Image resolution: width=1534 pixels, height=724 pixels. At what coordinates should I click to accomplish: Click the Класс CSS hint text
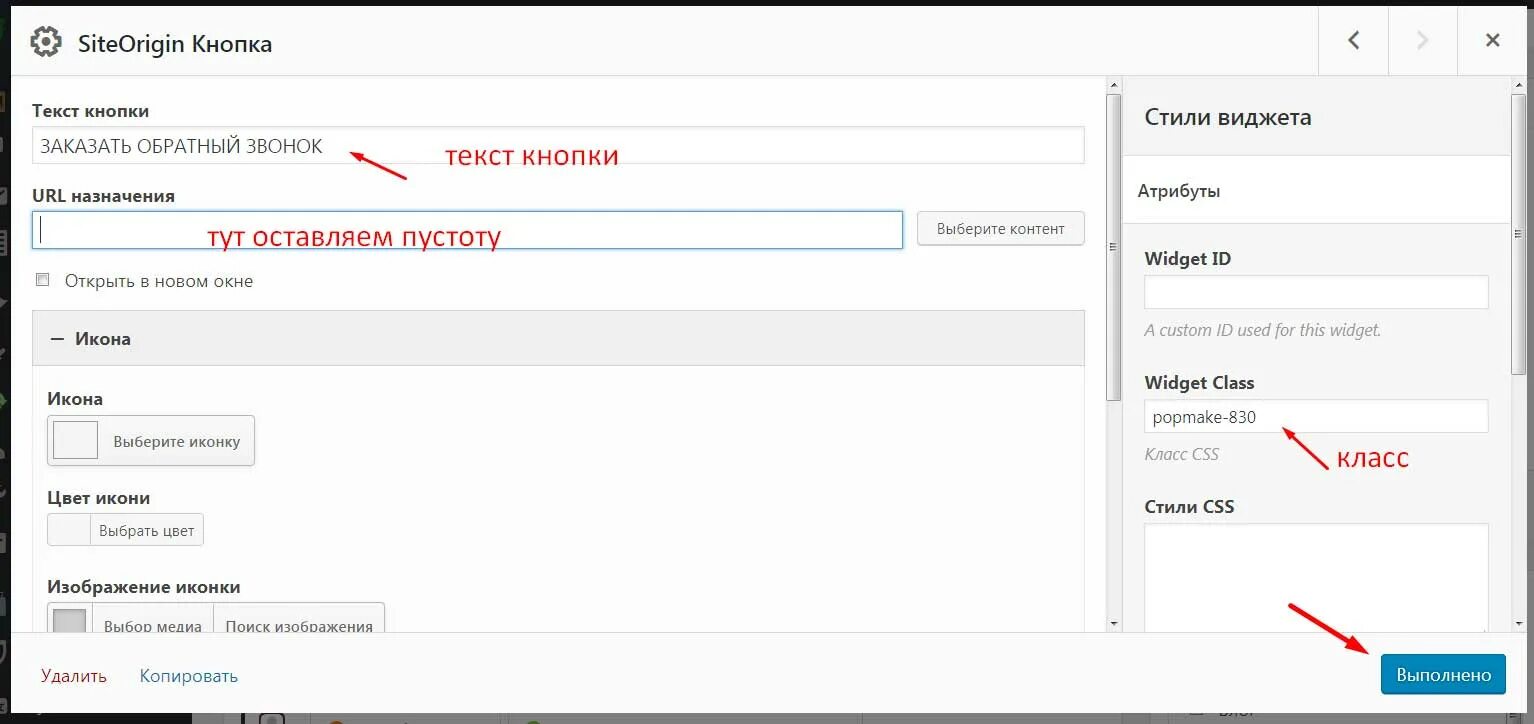[x=1182, y=454]
